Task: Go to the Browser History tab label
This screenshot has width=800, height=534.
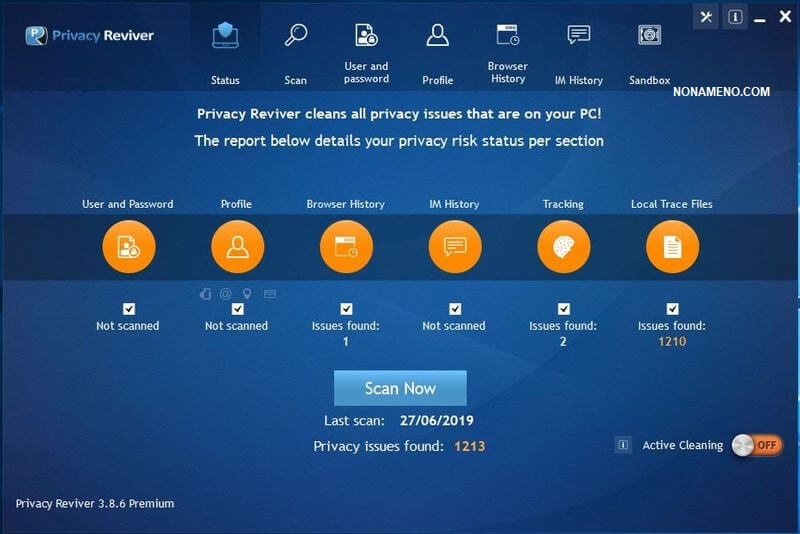Action: [508, 72]
